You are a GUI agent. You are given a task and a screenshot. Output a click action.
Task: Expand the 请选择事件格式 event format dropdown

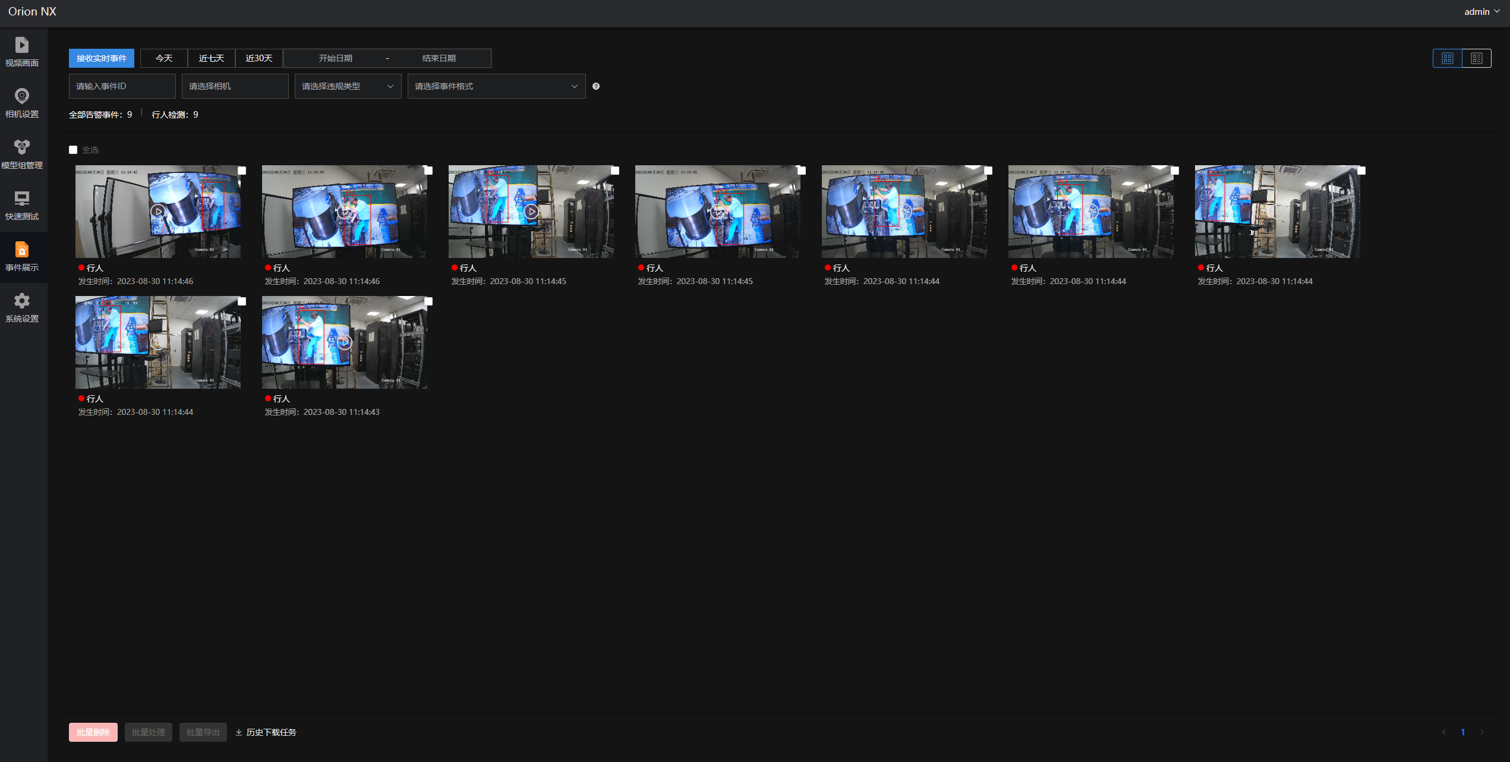pyautogui.click(x=496, y=86)
